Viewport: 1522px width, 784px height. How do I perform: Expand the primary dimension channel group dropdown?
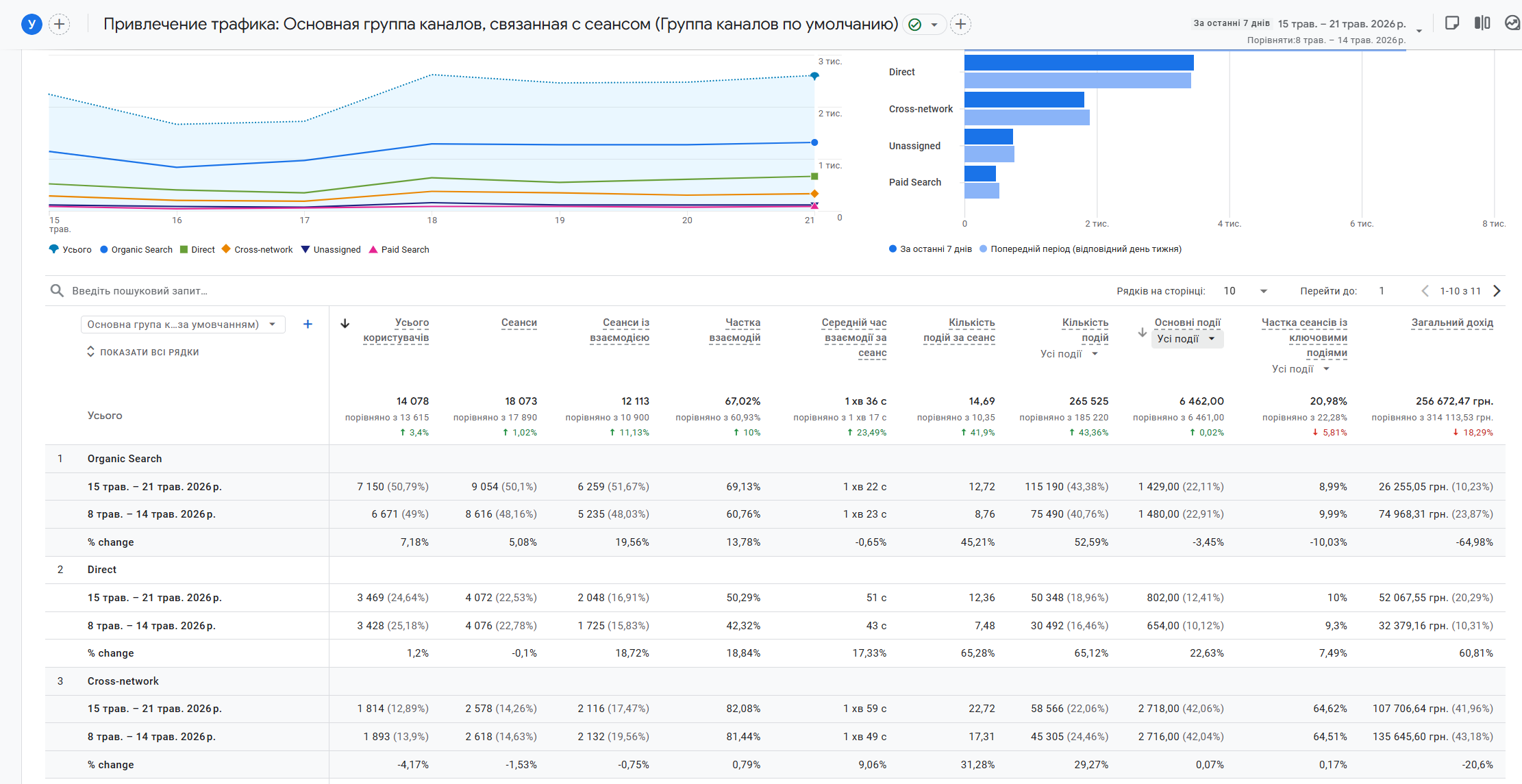(183, 325)
